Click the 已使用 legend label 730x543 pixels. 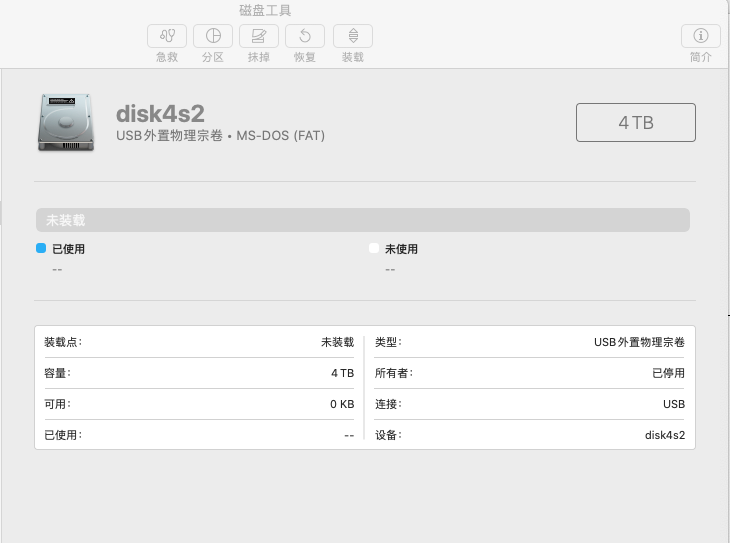[68, 249]
